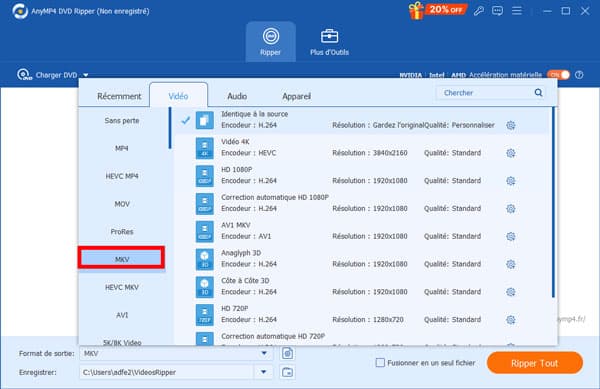Select HEVC MKV format category

[x=122, y=287]
